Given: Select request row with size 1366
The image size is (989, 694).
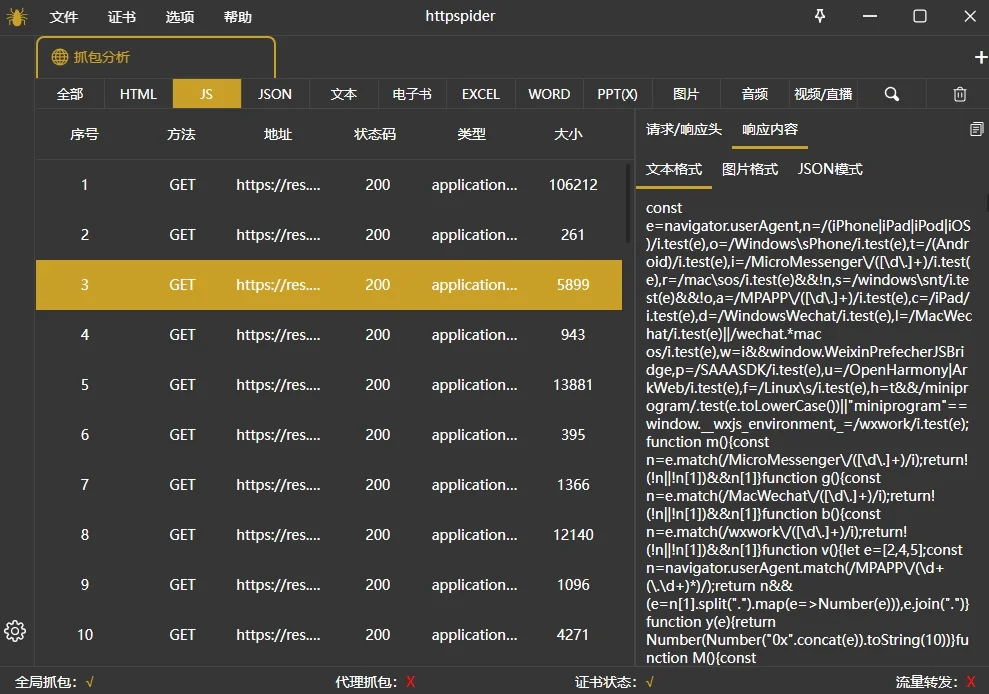Looking at the screenshot, I should click(329, 485).
